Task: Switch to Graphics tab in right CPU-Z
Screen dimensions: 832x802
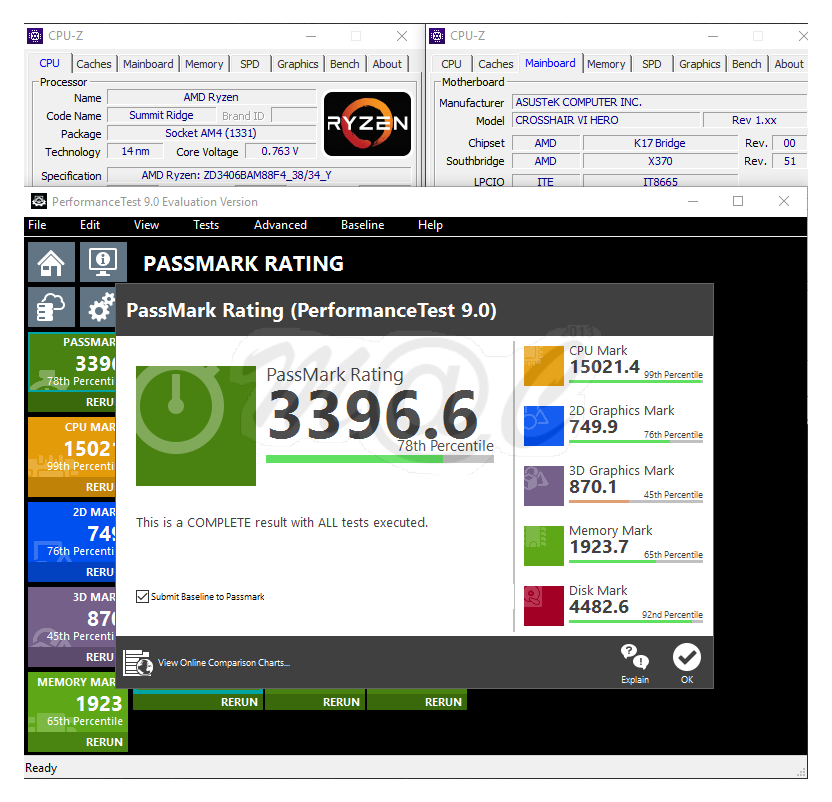Action: pyautogui.click(x=699, y=64)
